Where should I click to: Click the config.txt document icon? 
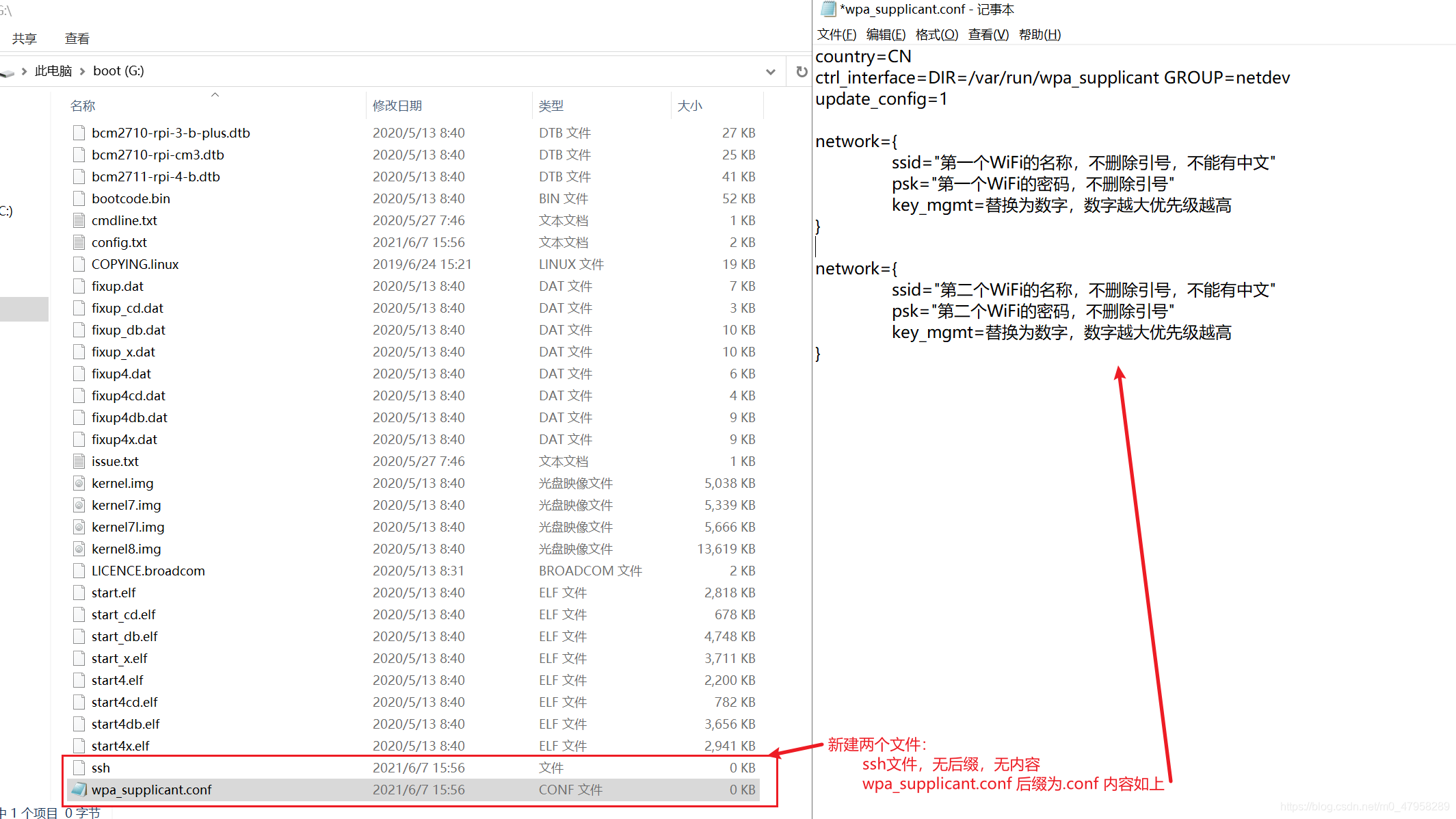click(x=79, y=242)
